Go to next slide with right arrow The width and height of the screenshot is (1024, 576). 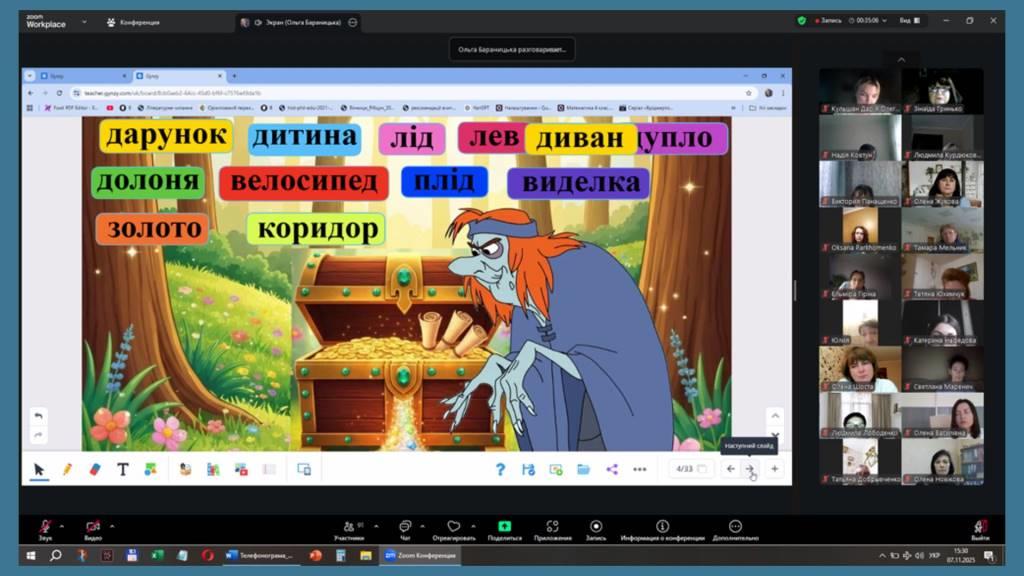(x=751, y=469)
